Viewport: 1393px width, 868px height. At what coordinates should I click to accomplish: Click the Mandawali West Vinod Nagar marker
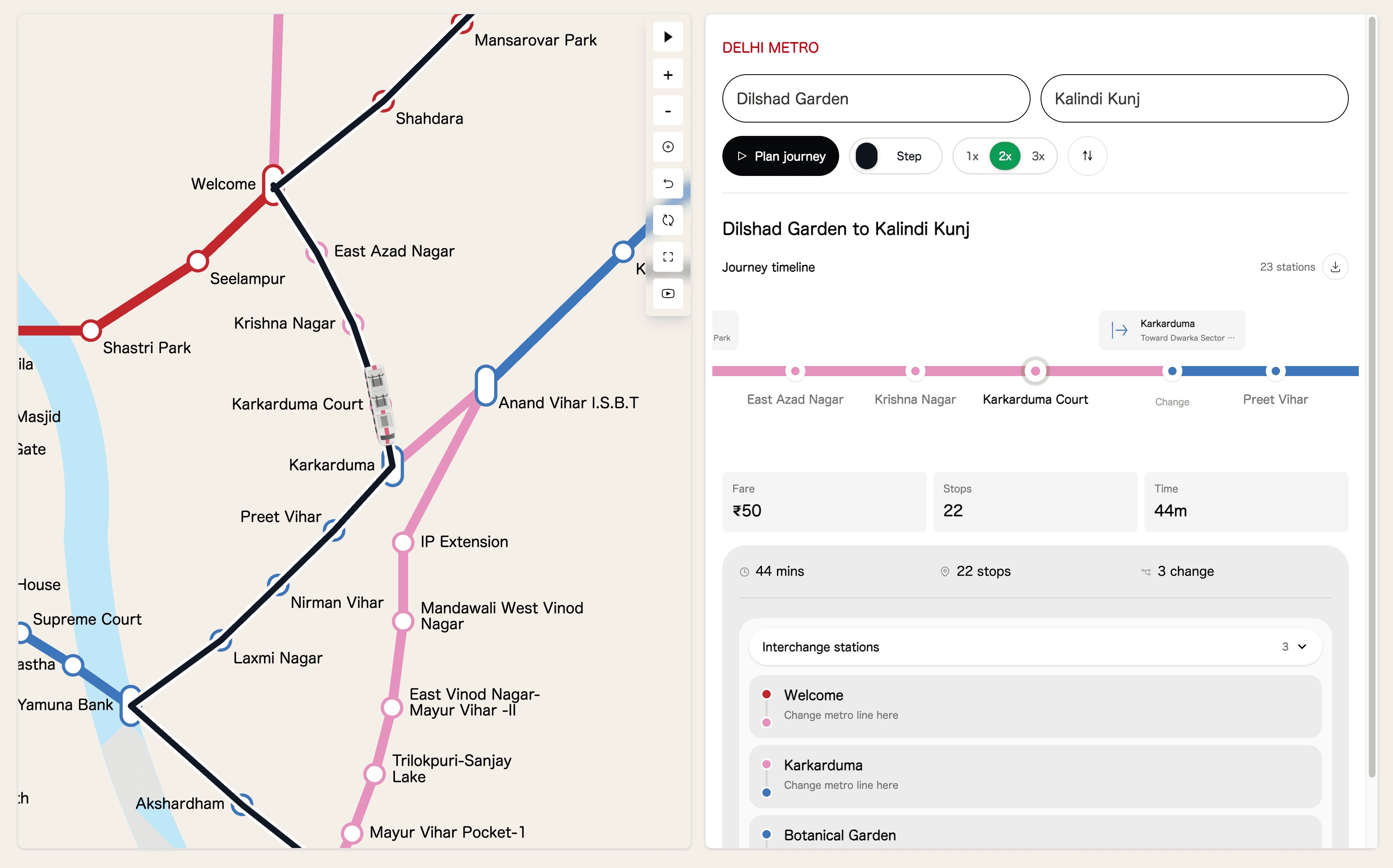pyautogui.click(x=403, y=621)
